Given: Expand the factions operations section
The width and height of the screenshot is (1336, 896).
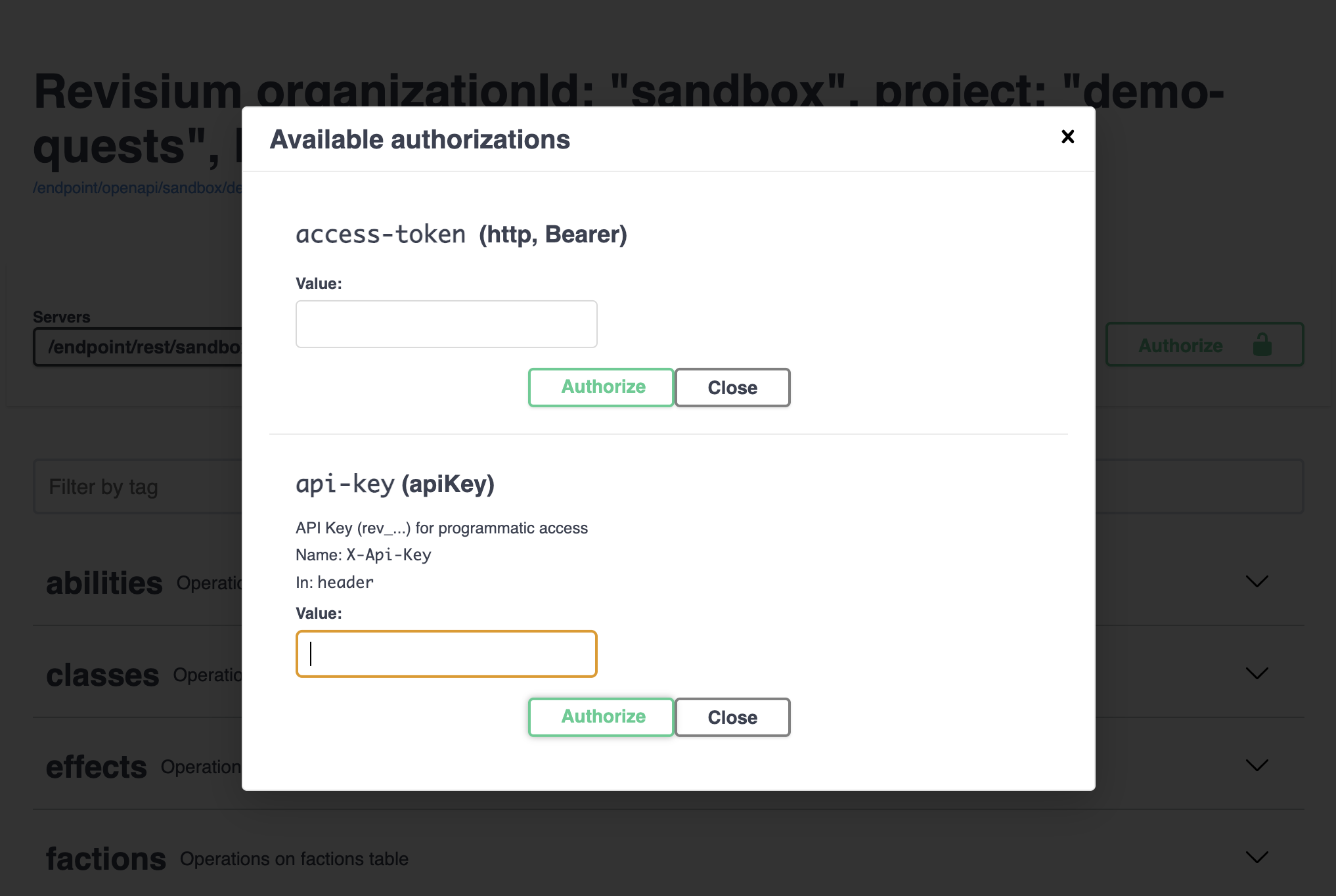Looking at the screenshot, I should [x=1257, y=857].
